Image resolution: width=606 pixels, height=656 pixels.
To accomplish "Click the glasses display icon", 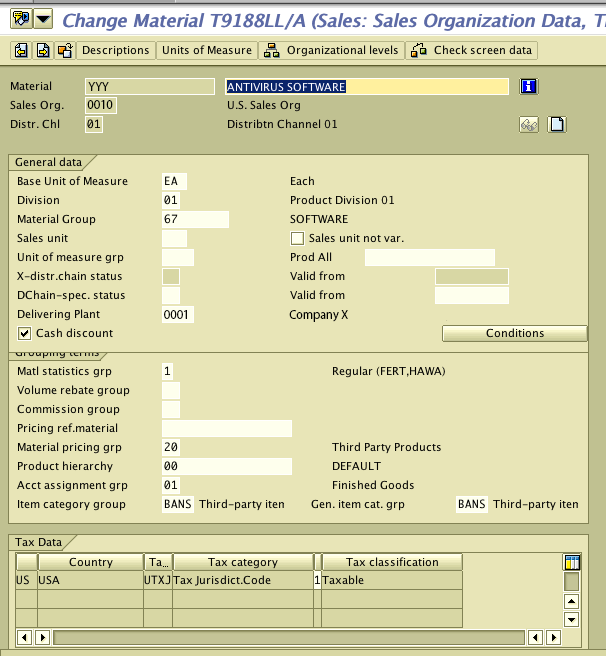I will point(529,125).
